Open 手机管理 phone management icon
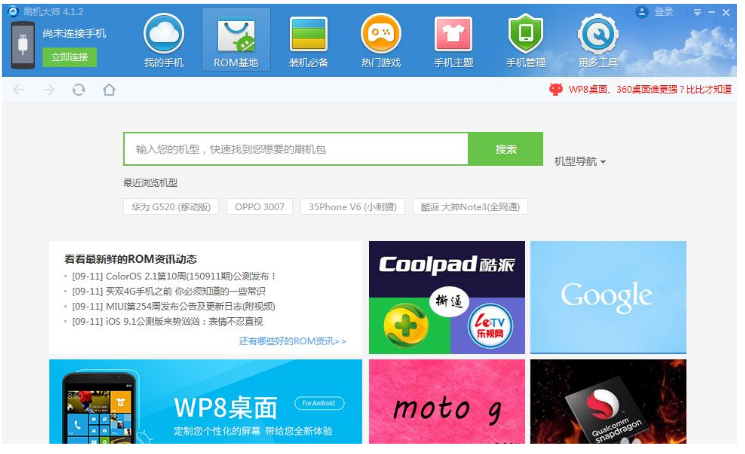This screenshot has height=454, width=745. pyautogui.click(x=525, y=40)
